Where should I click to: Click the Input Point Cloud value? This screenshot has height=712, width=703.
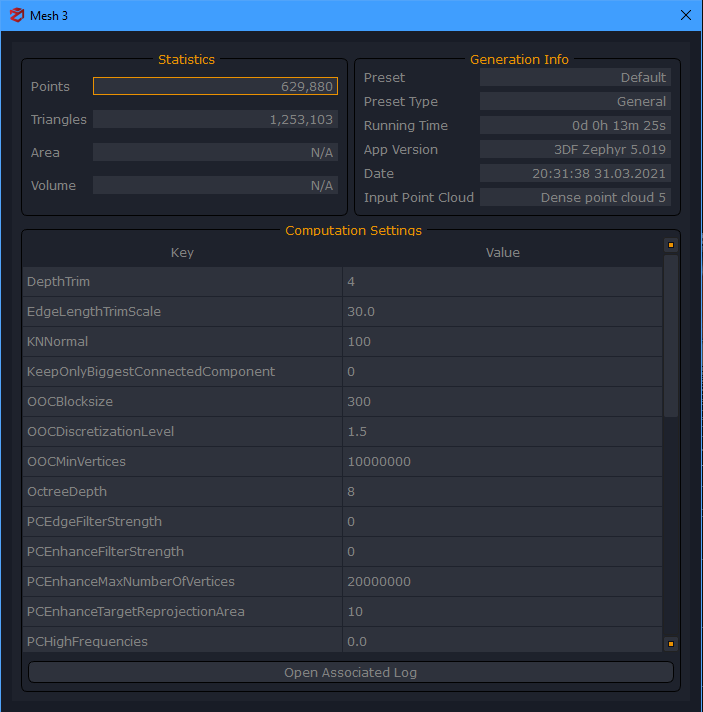click(x=575, y=198)
